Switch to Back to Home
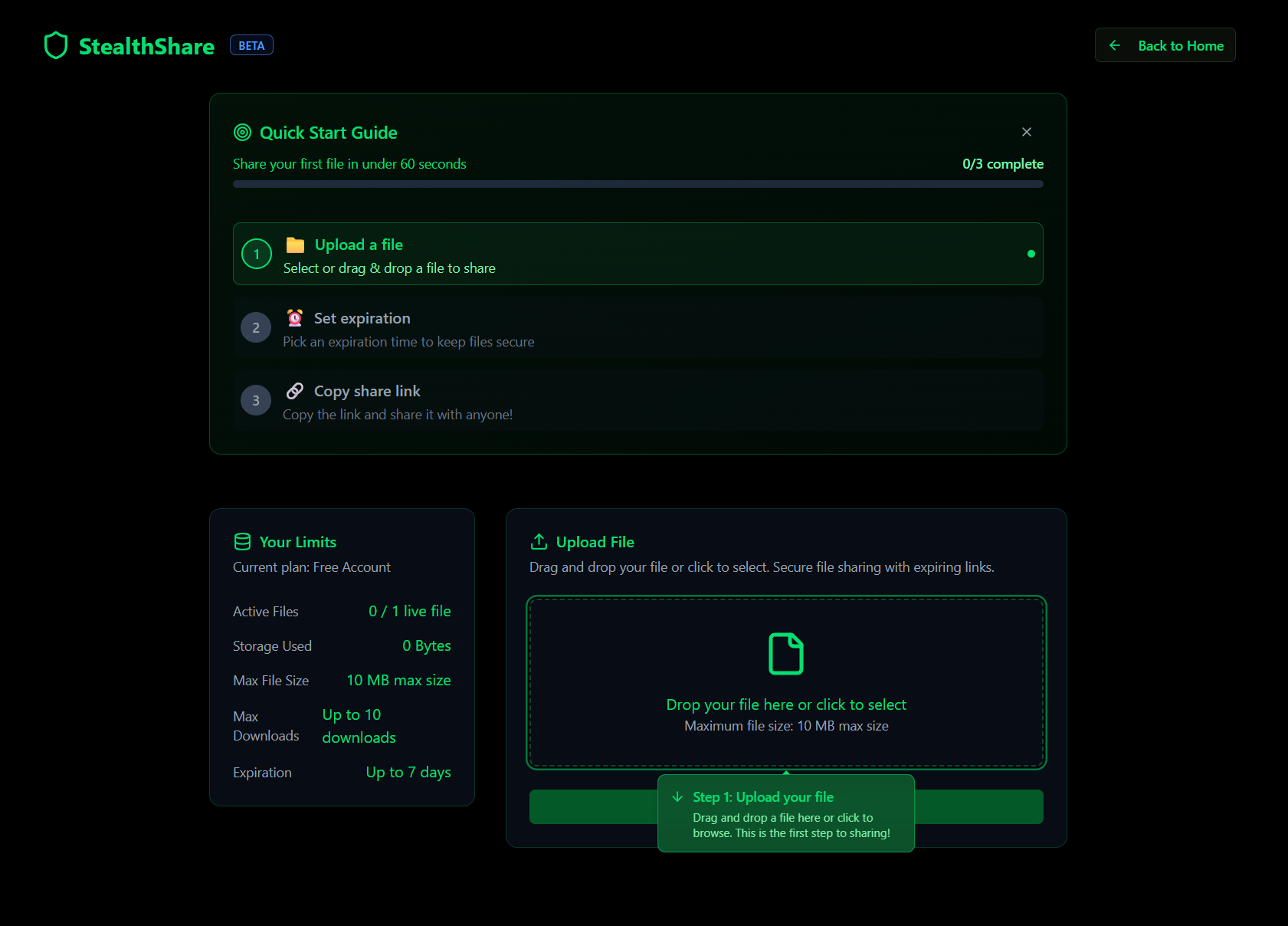Image resolution: width=1288 pixels, height=926 pixels. [x=1165, y=45]
